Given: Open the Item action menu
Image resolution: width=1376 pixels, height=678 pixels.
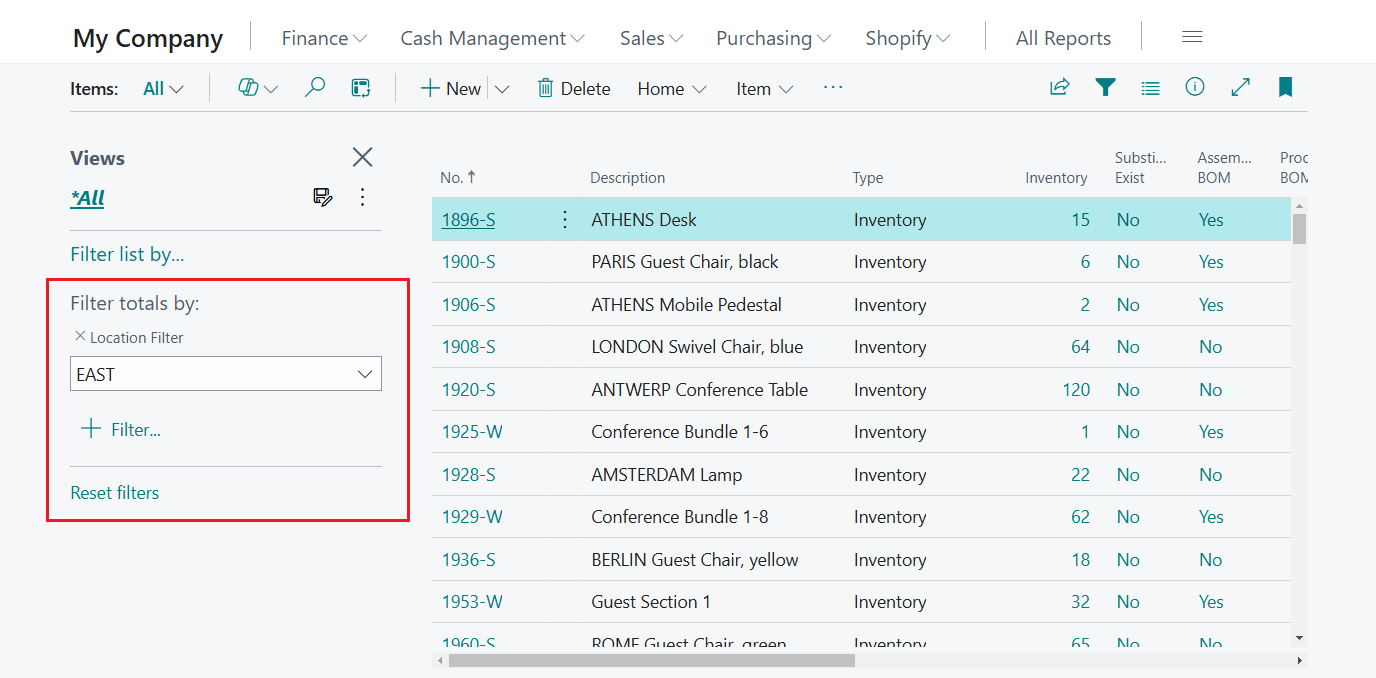Looking at the screenshot, I should pyautogui.click(x=763, y=88).
